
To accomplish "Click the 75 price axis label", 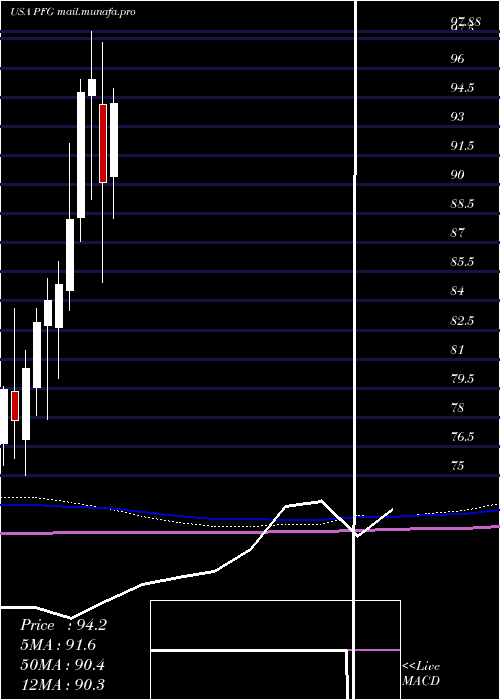I will click(x=458, y=466).
